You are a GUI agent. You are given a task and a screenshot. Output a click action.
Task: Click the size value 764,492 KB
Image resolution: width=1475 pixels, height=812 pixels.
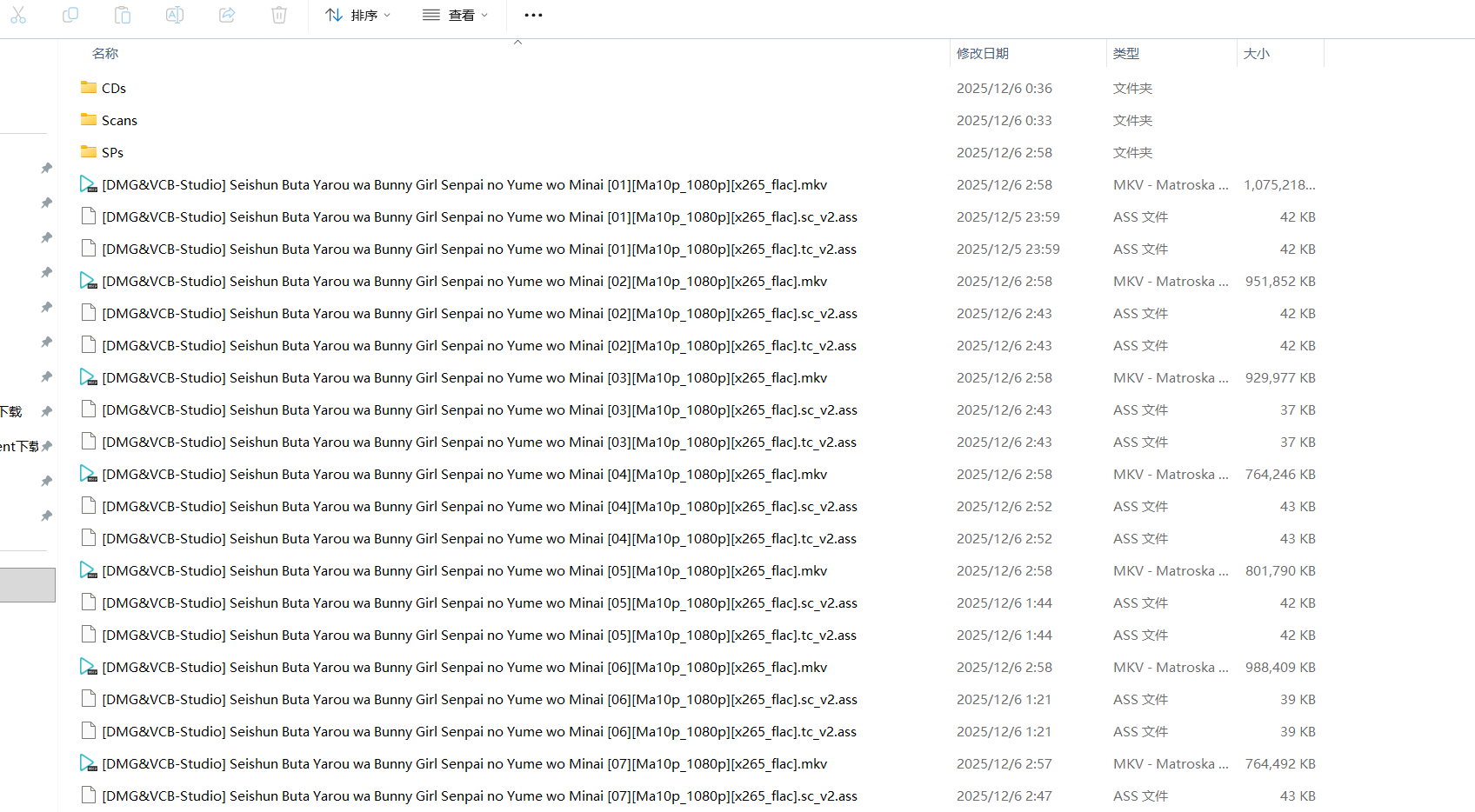1280,763
